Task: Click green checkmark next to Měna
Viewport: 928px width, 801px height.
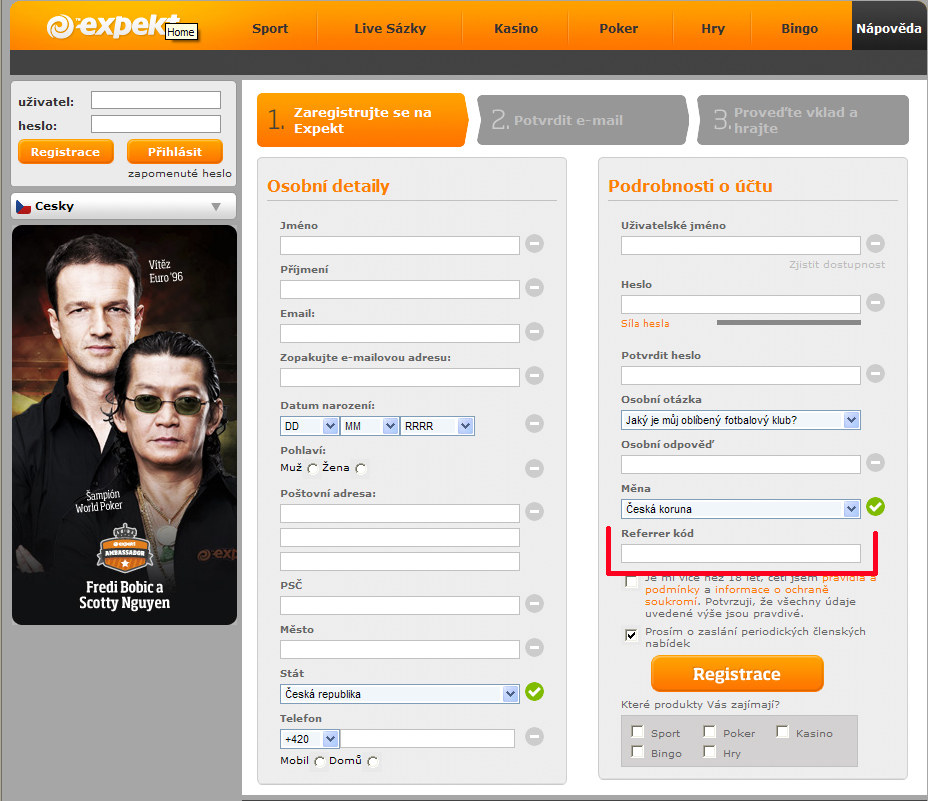Action: click(x=875, y=507)
